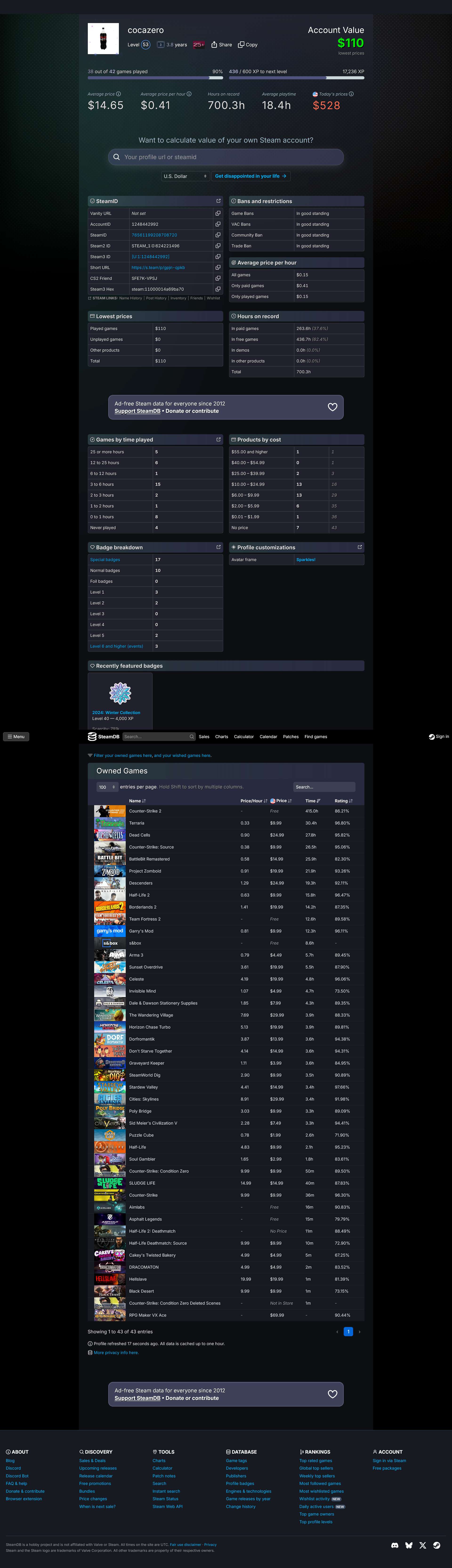Copy the SteamID row value
Viewport: 452px width, 1568px height.
point(218,235)
